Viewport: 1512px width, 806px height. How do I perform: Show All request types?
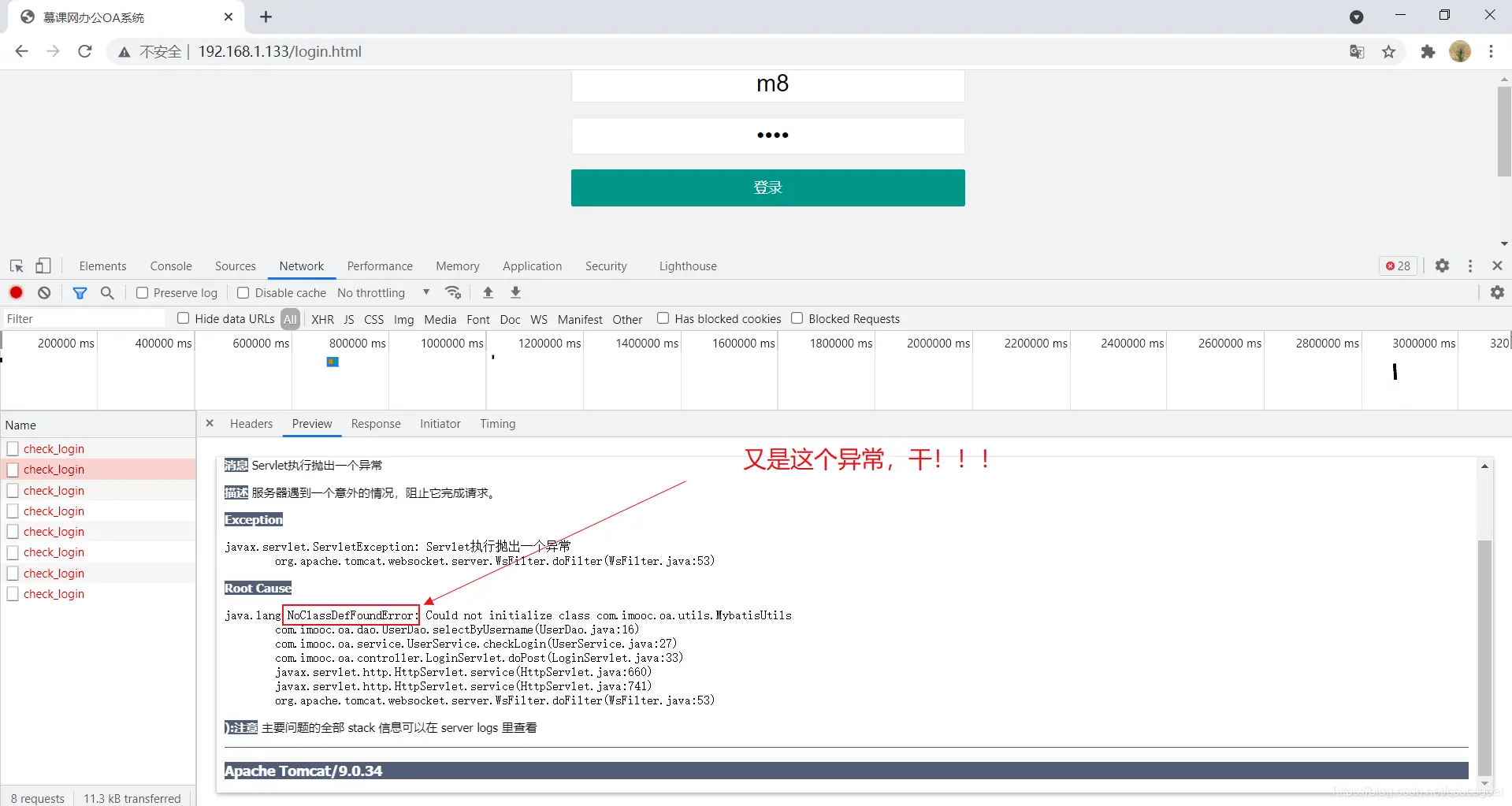(290, 319)
